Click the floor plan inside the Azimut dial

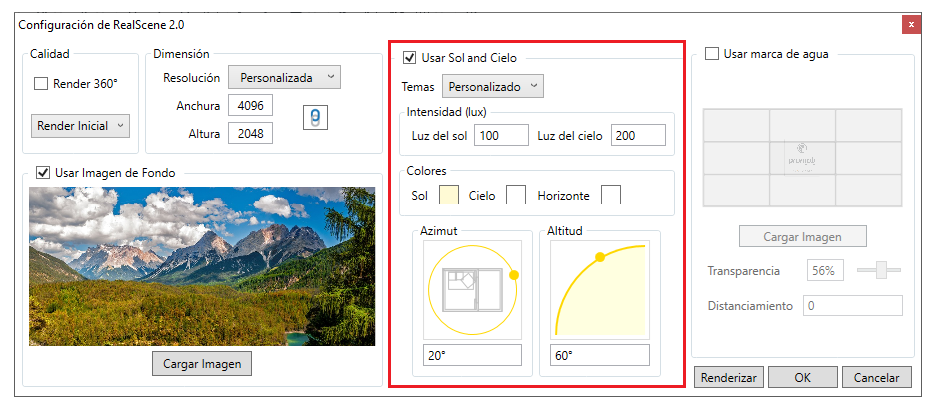472,290
